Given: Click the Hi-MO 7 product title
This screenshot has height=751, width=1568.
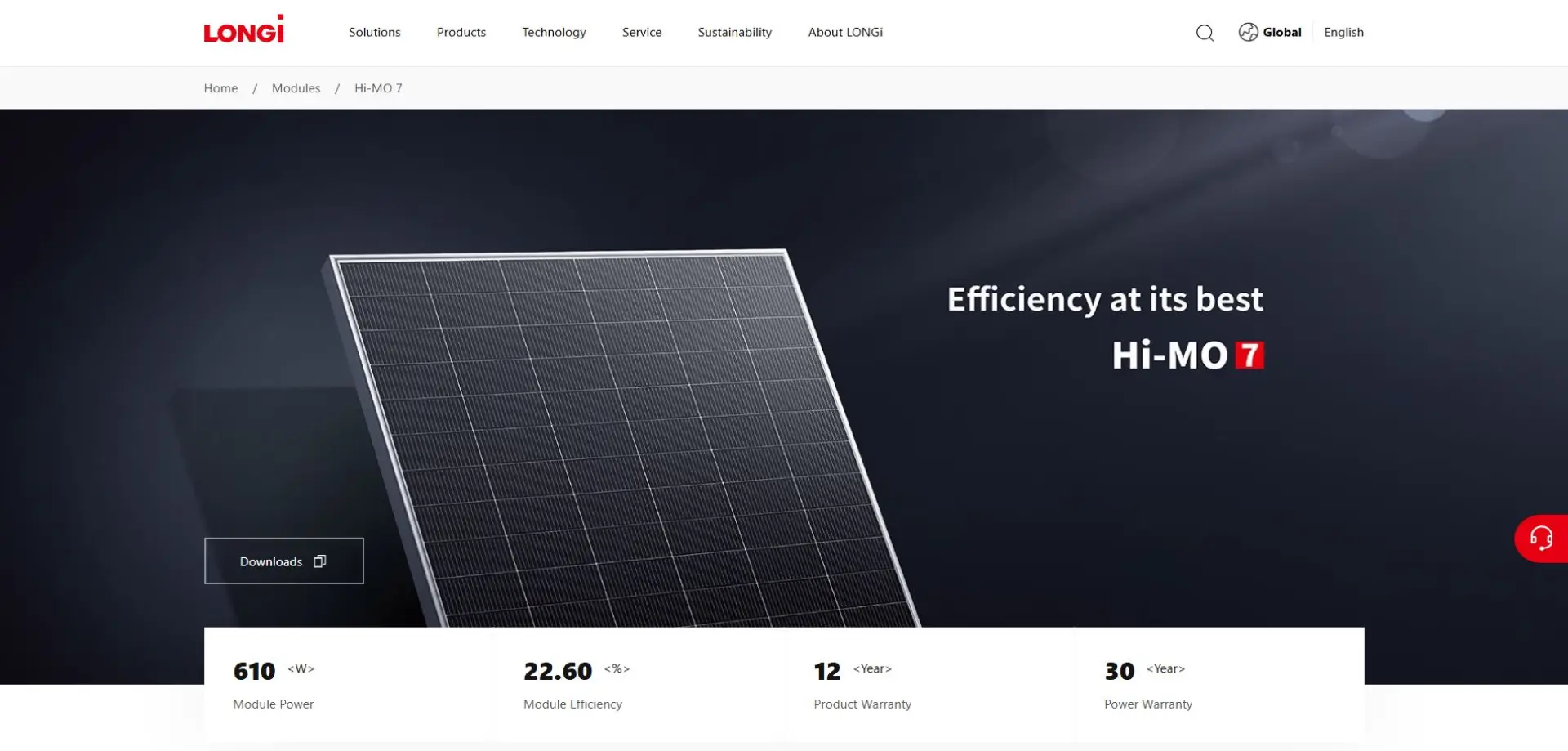Looking at the screenshot, I should click(1188, 355).
